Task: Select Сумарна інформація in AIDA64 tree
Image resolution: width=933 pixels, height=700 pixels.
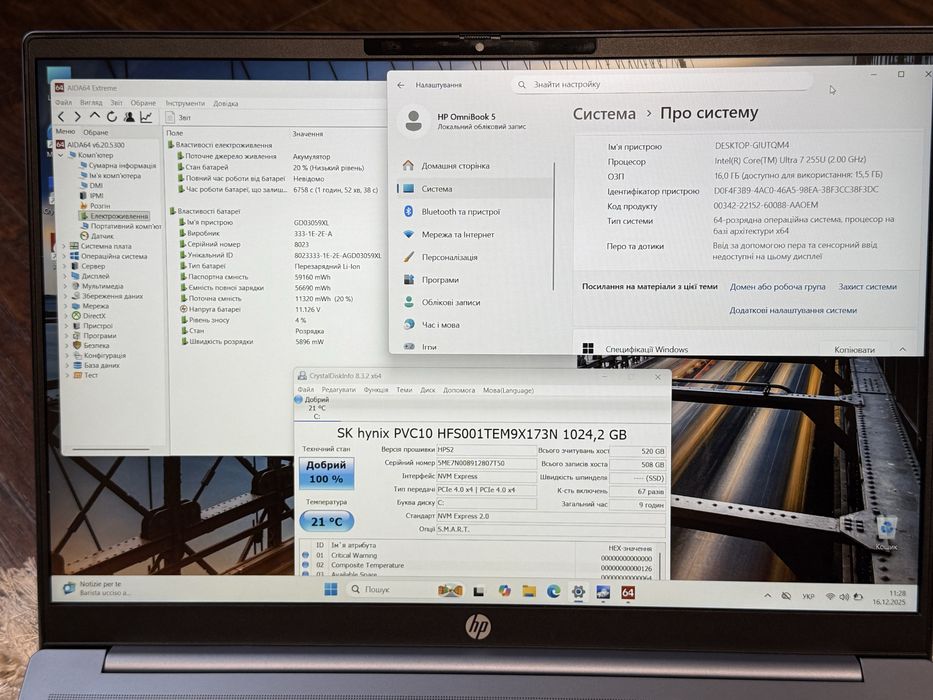Action: (x=118, y=165)
